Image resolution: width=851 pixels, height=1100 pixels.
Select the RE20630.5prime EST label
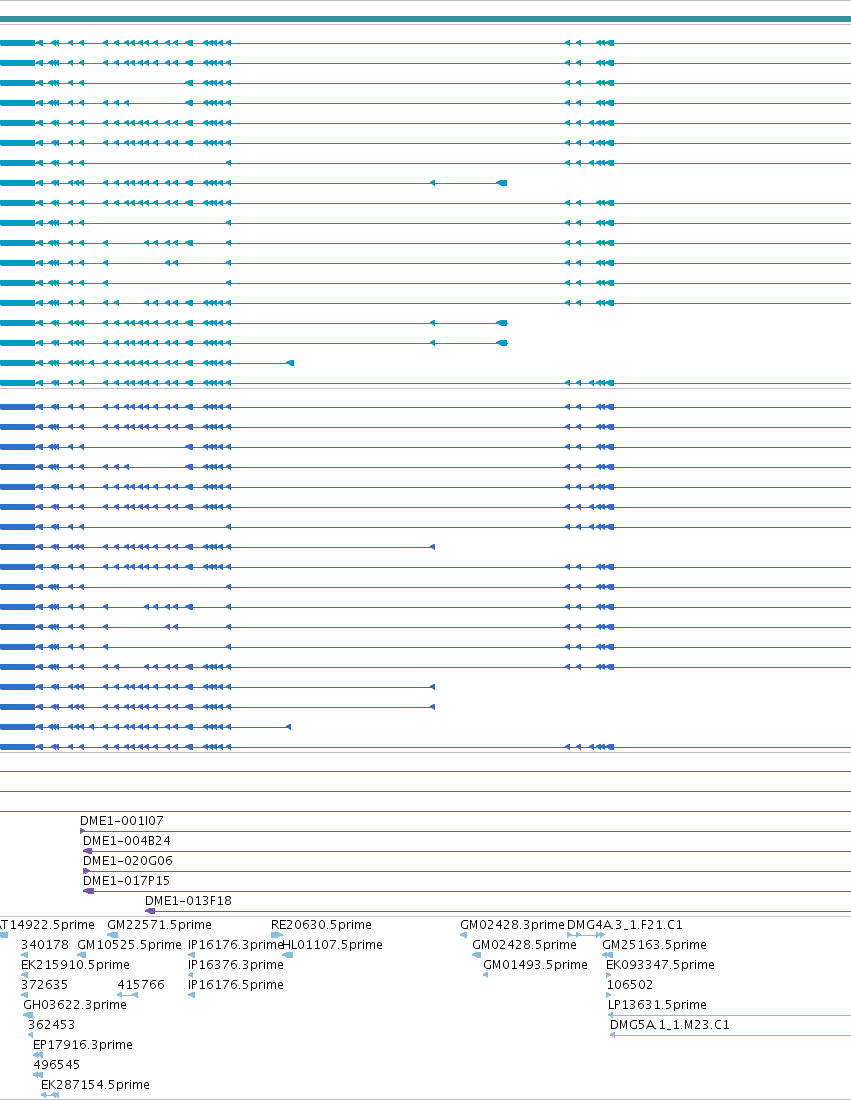(321, 925)
